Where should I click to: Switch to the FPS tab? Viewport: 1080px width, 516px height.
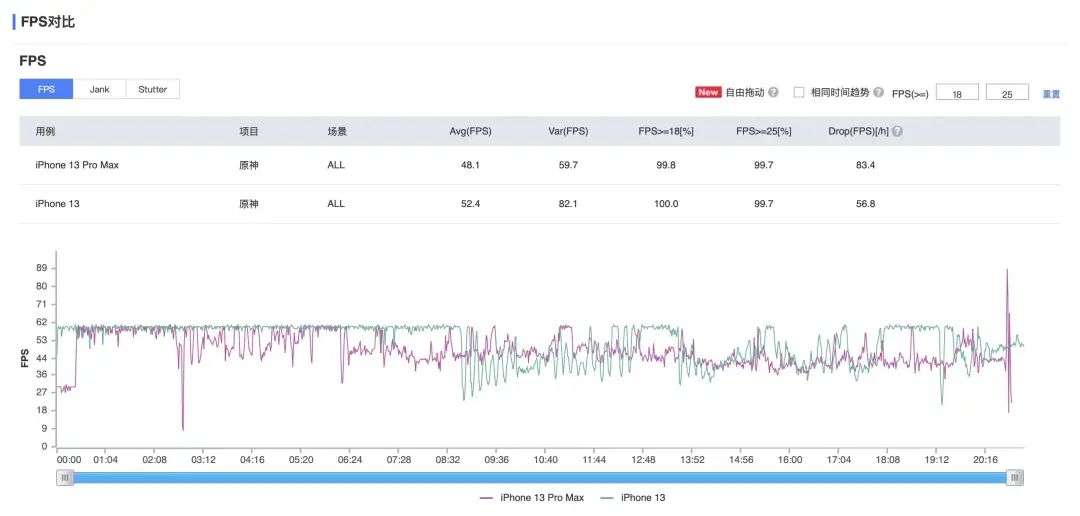pyautogui.click(x=46, y=89)
